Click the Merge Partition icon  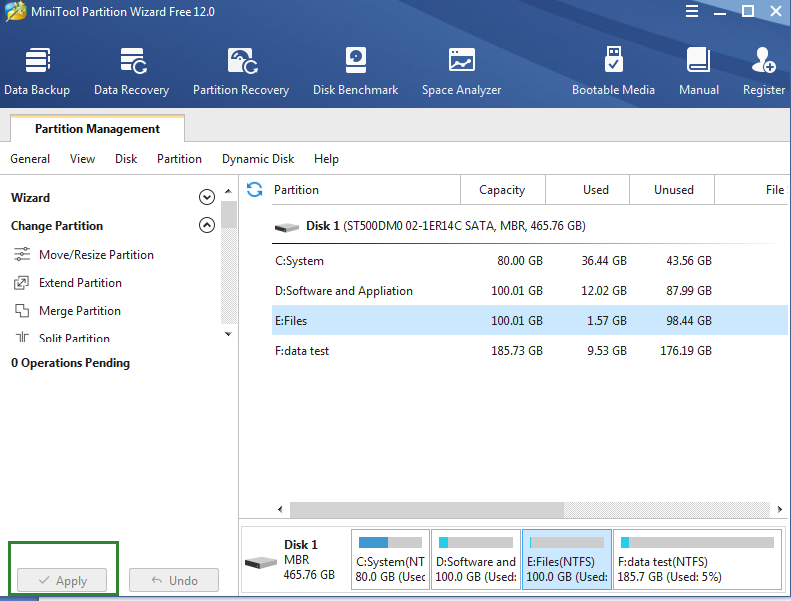(x=22, y=310)
